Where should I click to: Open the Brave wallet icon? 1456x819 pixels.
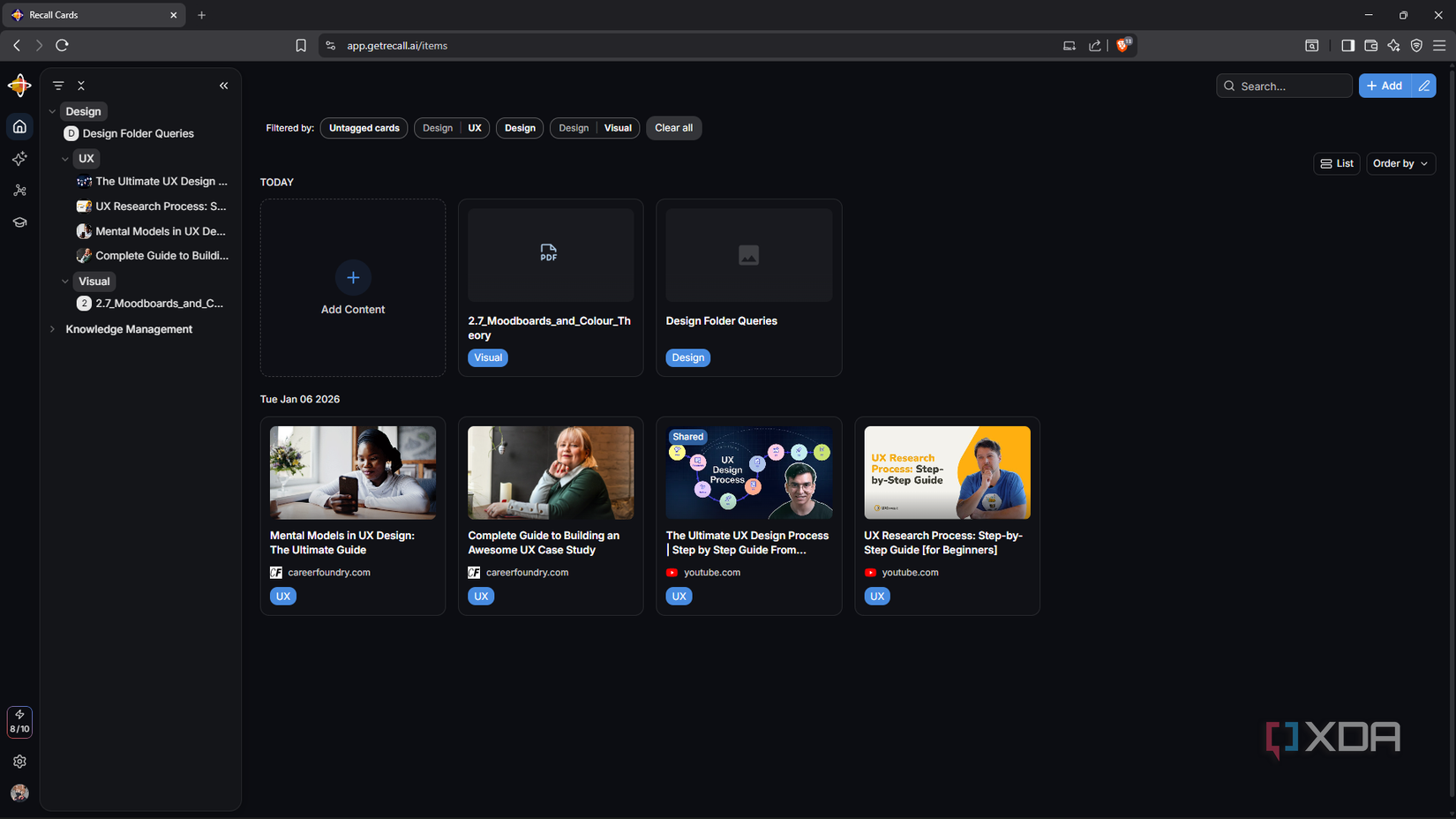click(x=1371, y=45)
